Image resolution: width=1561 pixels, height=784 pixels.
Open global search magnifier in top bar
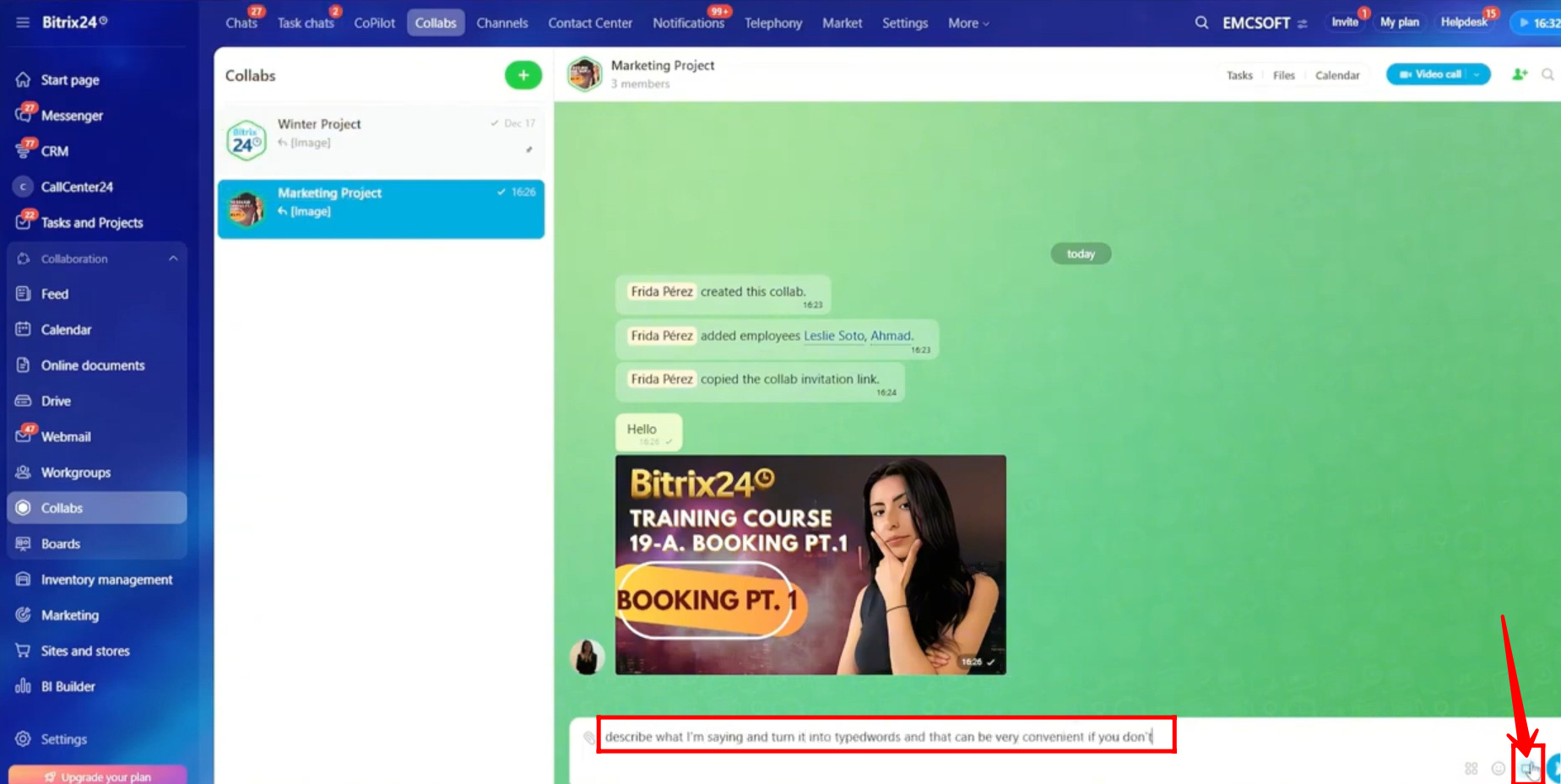click(x=1201, y=23)
